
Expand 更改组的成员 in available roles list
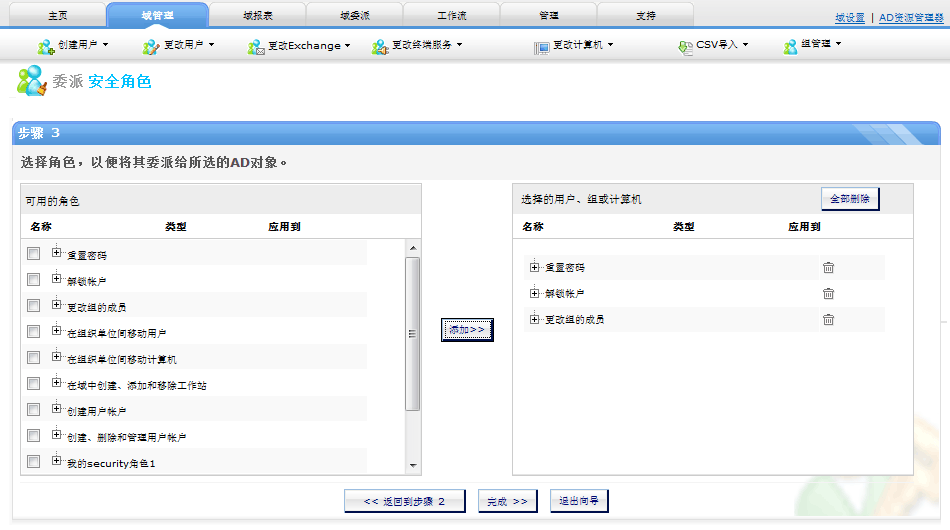click(56, 304)
